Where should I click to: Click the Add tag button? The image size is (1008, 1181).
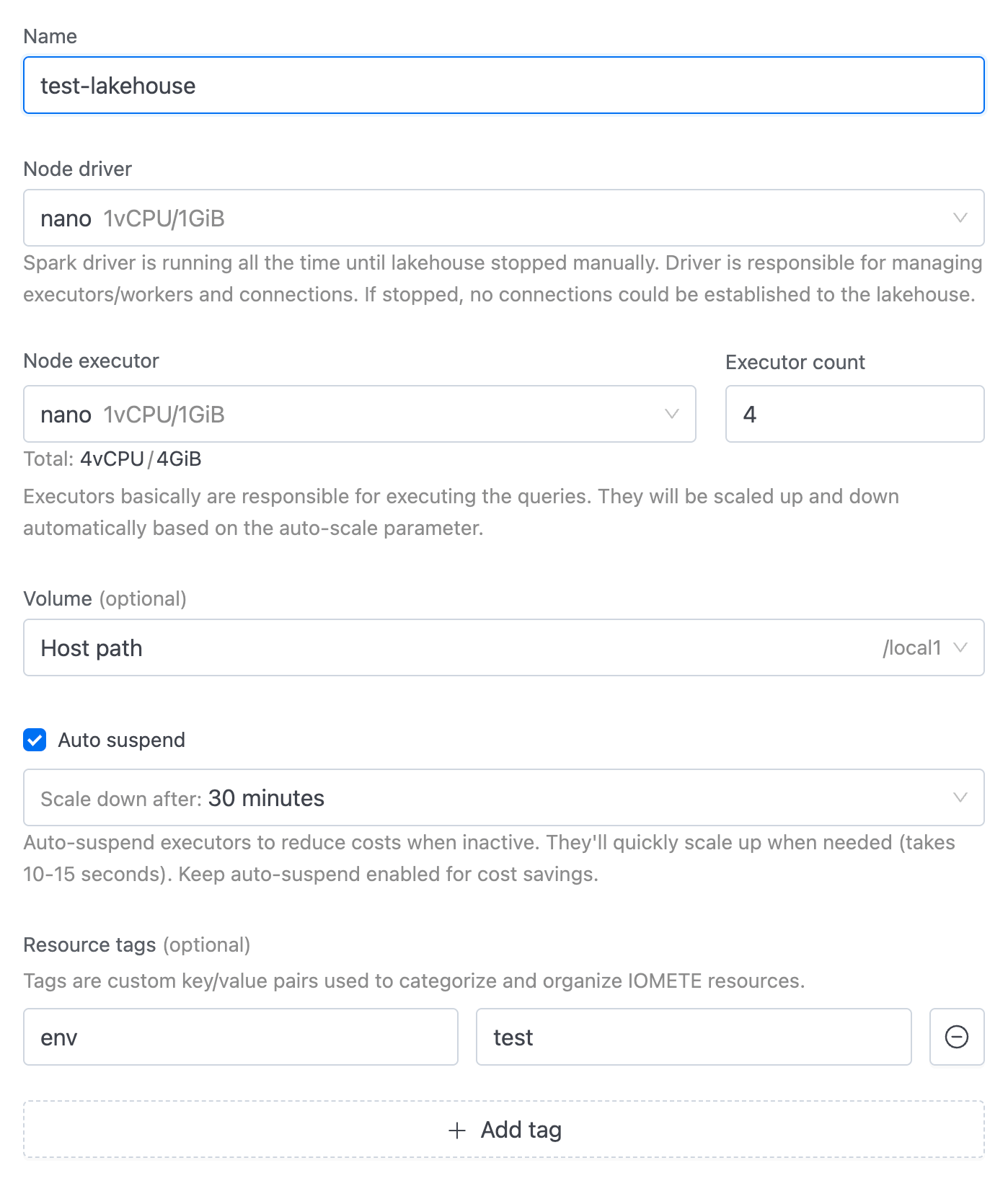point(504,1129)
